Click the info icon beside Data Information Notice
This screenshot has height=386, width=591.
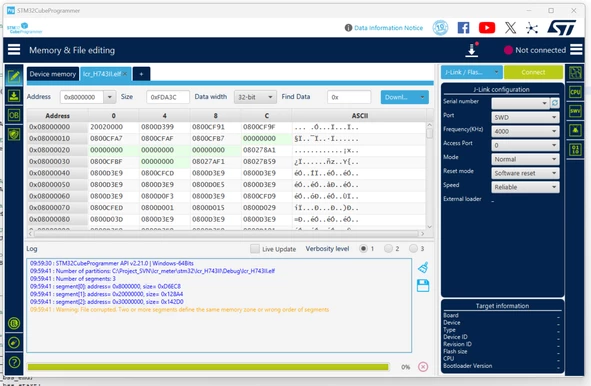348,28
